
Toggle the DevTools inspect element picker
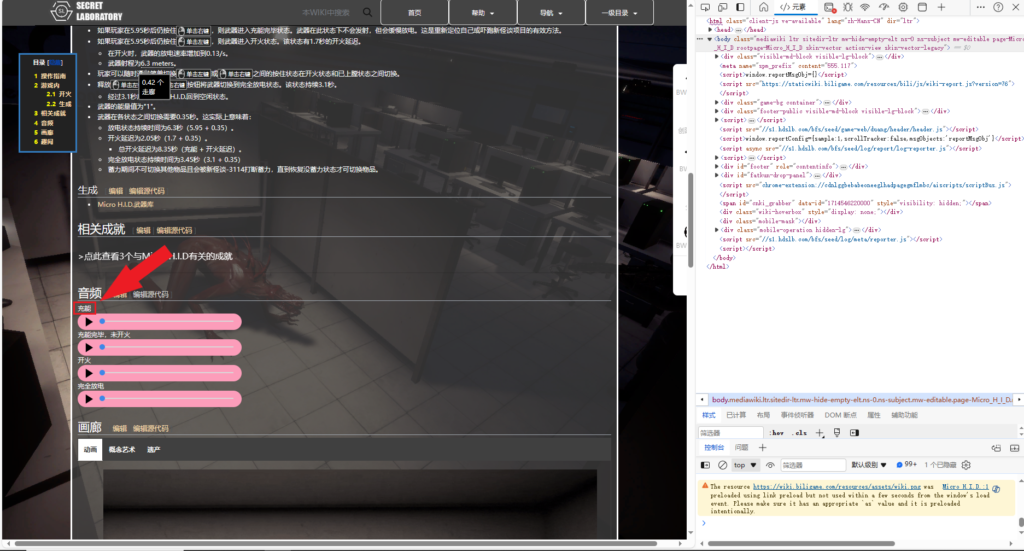(x=705, y=7)
